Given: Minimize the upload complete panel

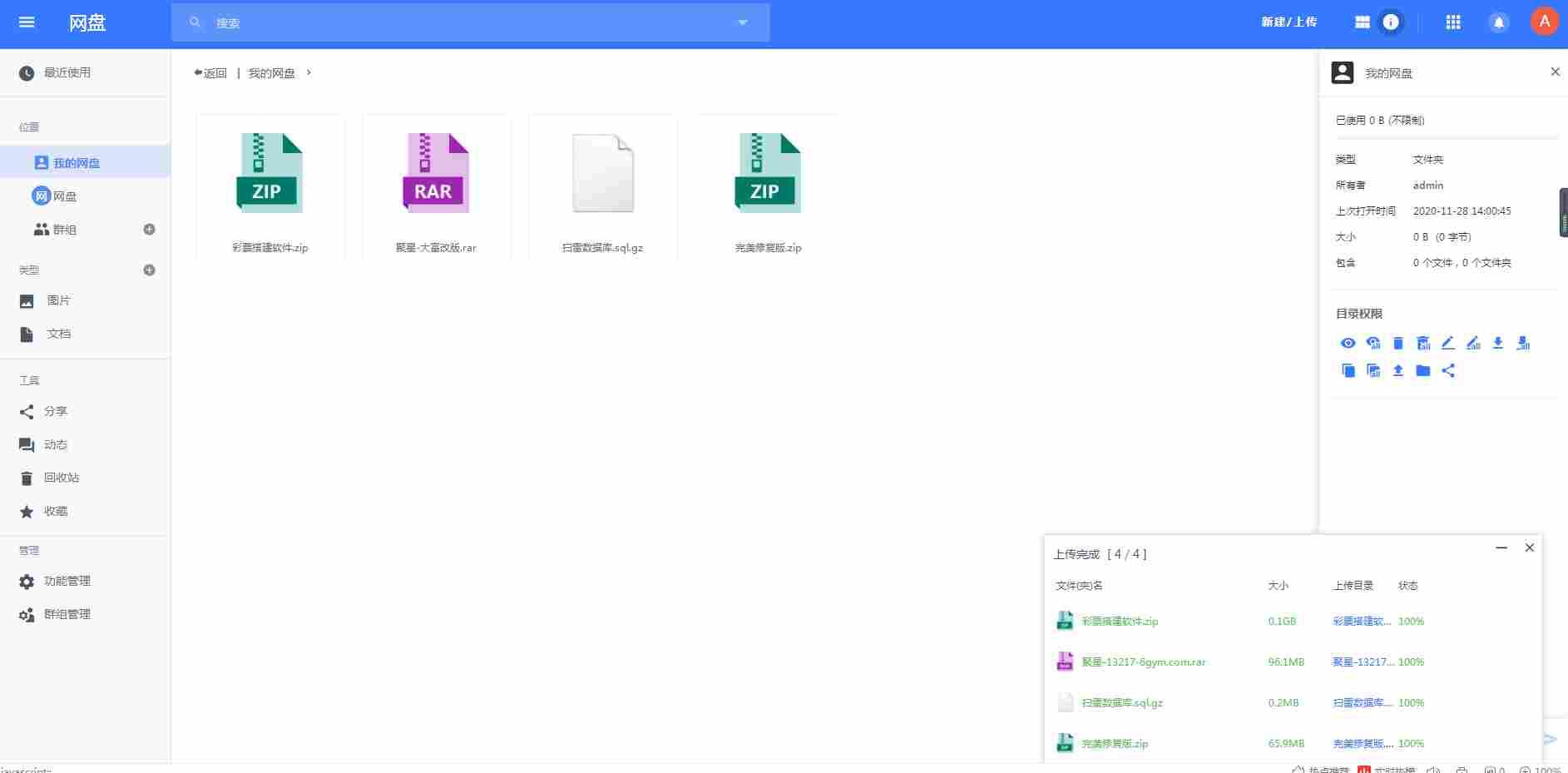Looking at the screenshot, I should [1501, 548].
